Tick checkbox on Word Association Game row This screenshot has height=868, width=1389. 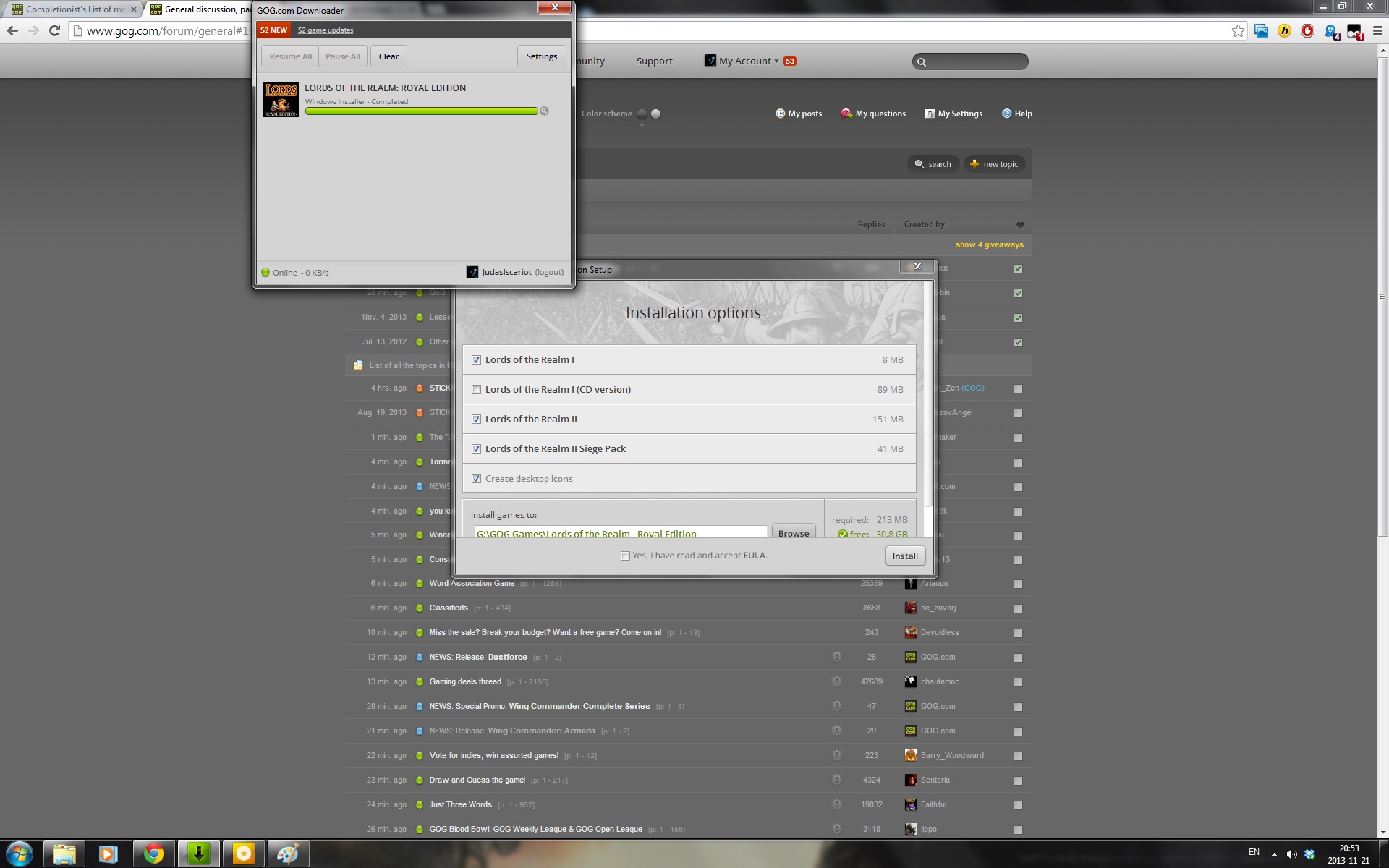click(x=1018, y=584)
